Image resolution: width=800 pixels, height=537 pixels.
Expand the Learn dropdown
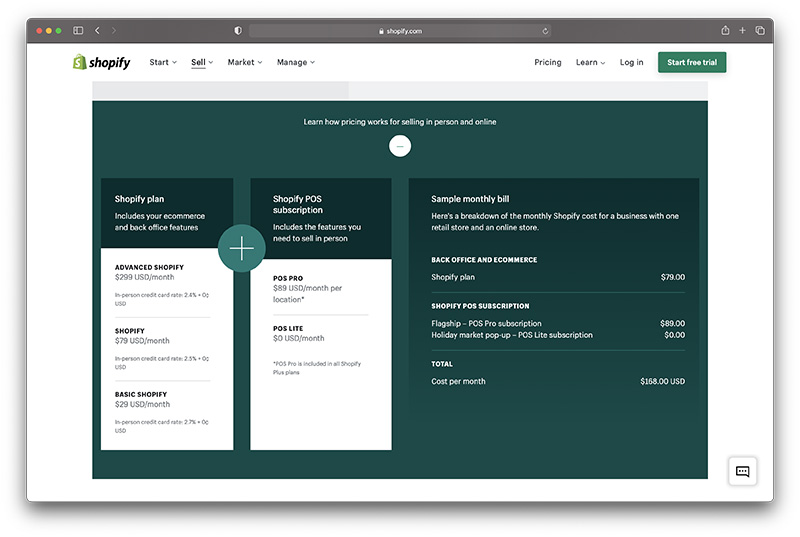pos(590,62)
